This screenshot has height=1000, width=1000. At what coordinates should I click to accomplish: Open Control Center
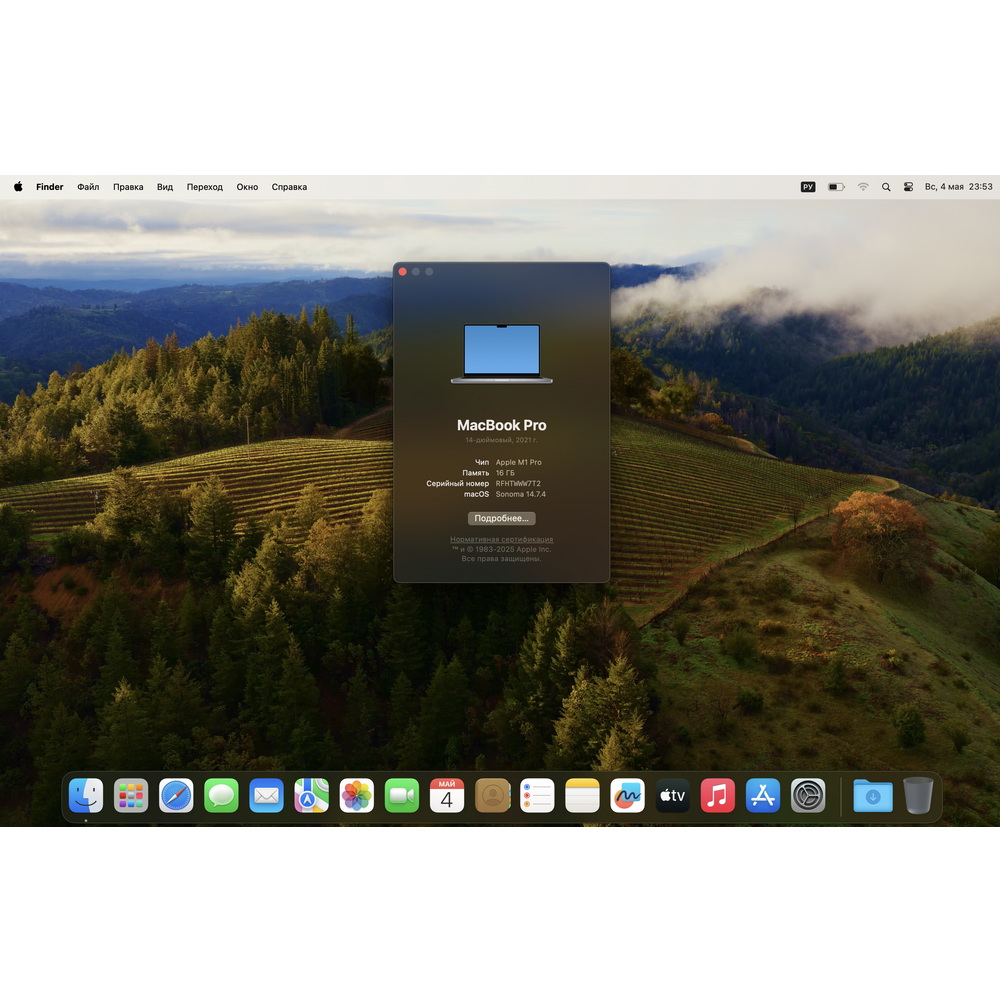[x=908, y=187]
